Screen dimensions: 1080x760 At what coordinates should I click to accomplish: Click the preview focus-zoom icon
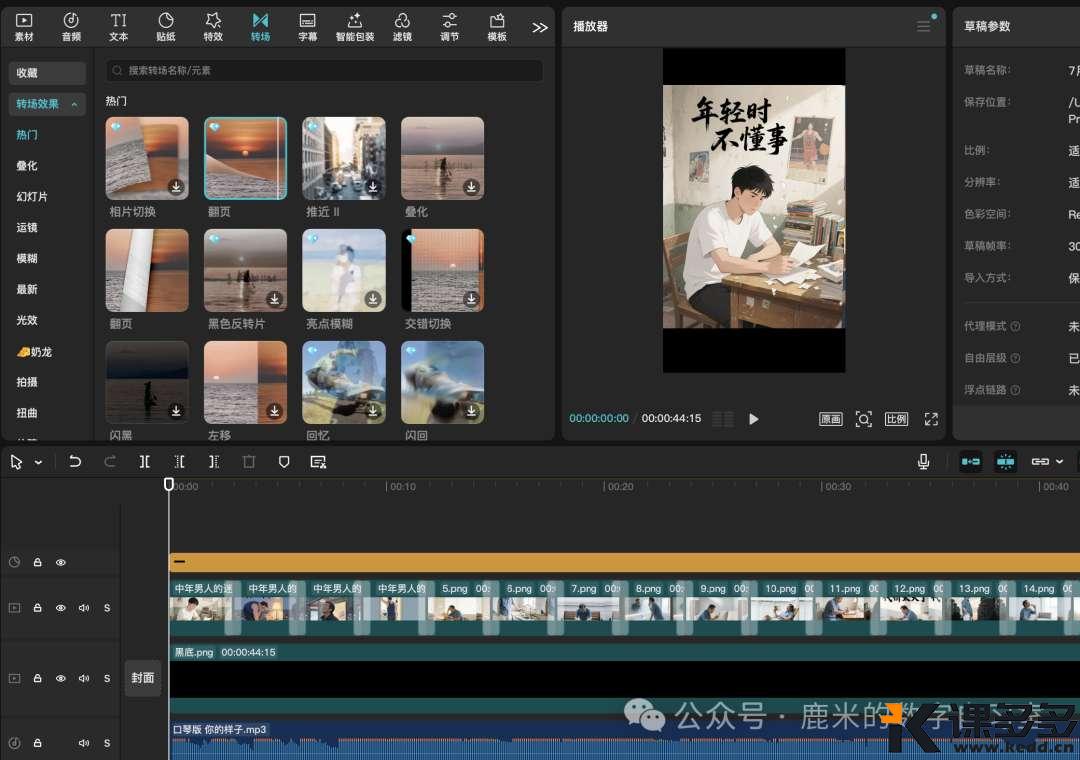863,419
